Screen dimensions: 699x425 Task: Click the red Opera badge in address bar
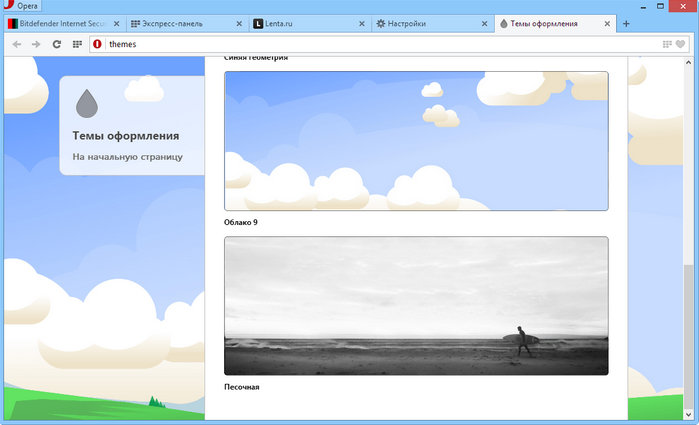click(x=97, y=44)
